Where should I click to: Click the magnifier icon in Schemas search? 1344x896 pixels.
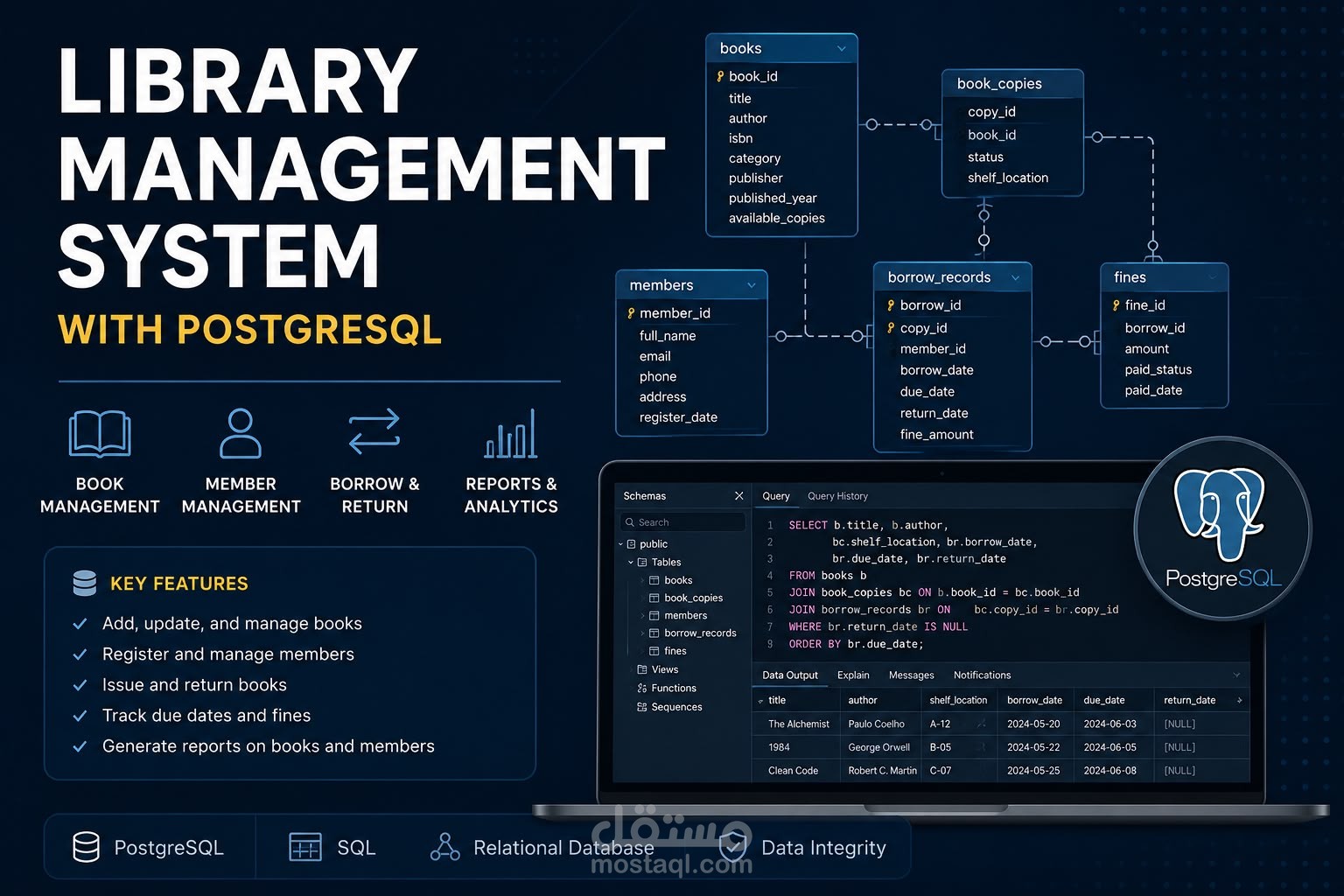click(629, 522)
